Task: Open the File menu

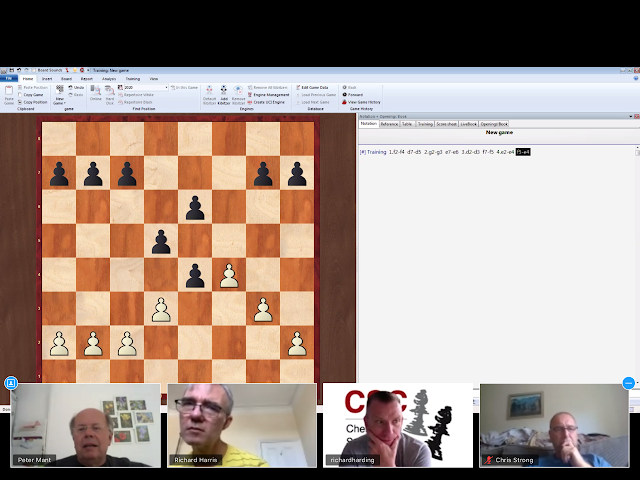Action: click(9, 78)
